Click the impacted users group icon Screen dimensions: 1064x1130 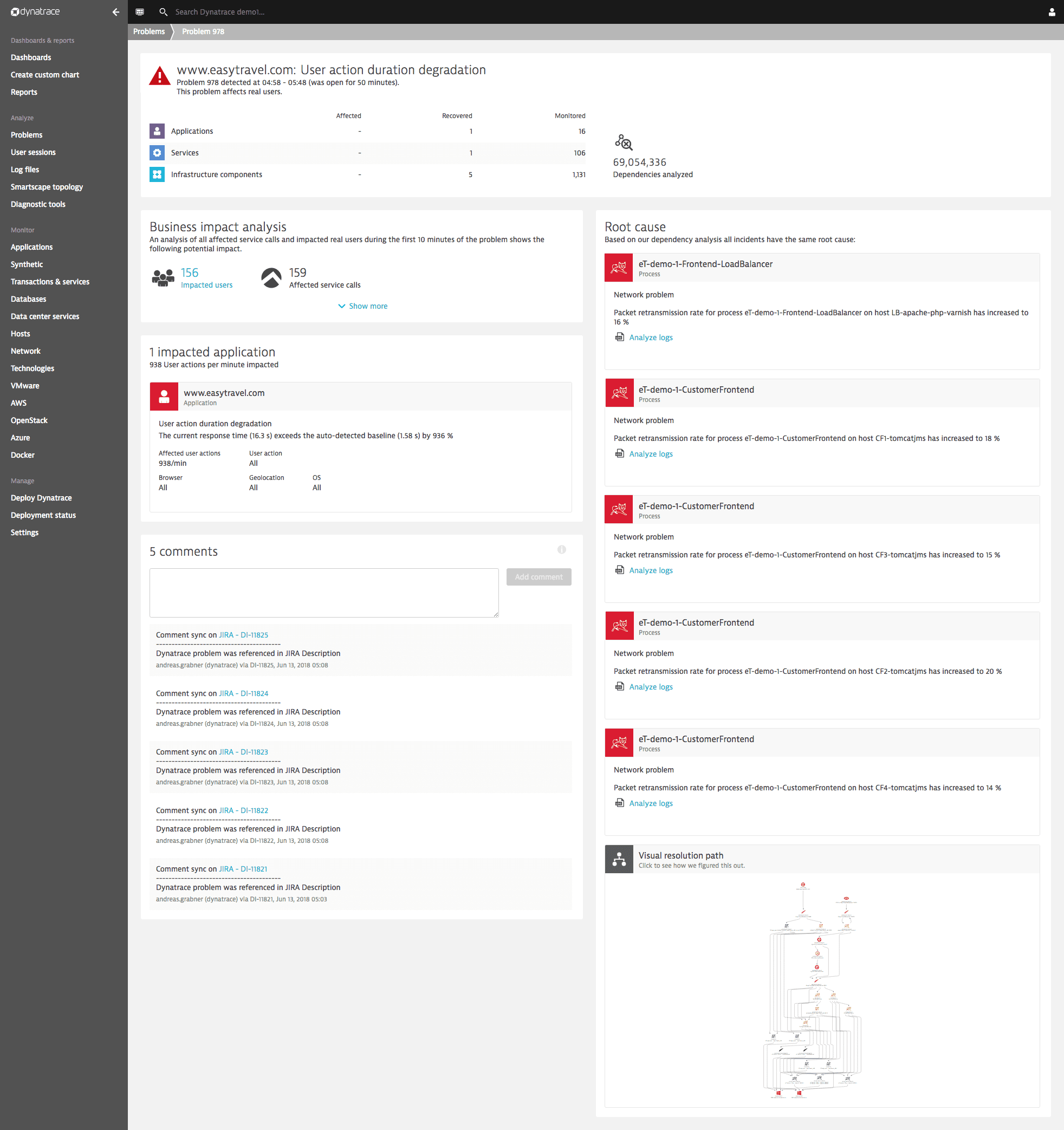click(163, 278)
